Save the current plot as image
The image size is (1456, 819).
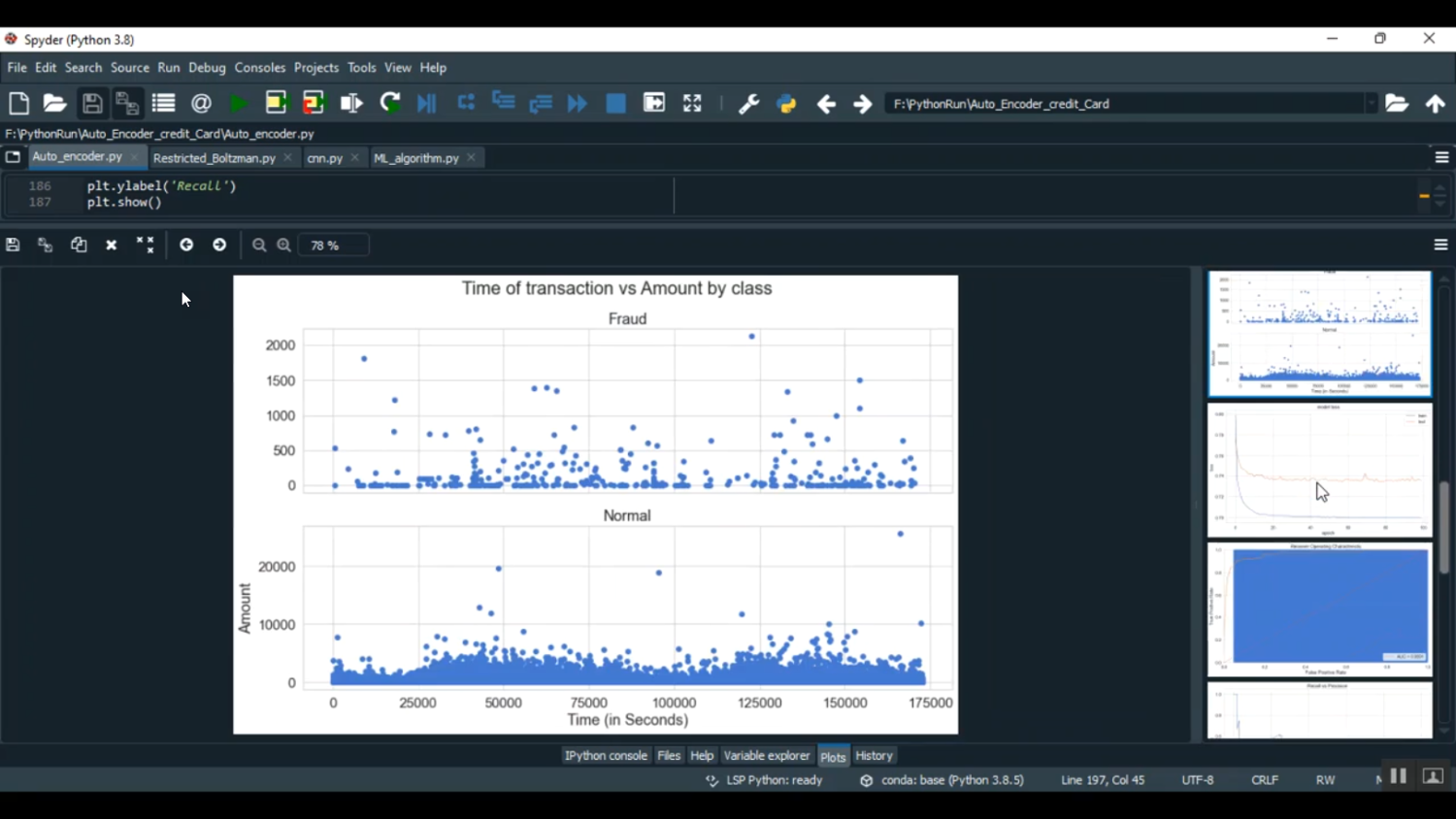click(13, 246)
